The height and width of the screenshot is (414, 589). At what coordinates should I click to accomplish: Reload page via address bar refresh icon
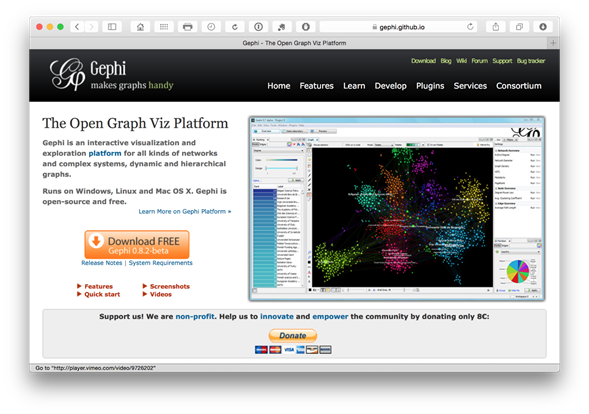click(x=470, y=27)
